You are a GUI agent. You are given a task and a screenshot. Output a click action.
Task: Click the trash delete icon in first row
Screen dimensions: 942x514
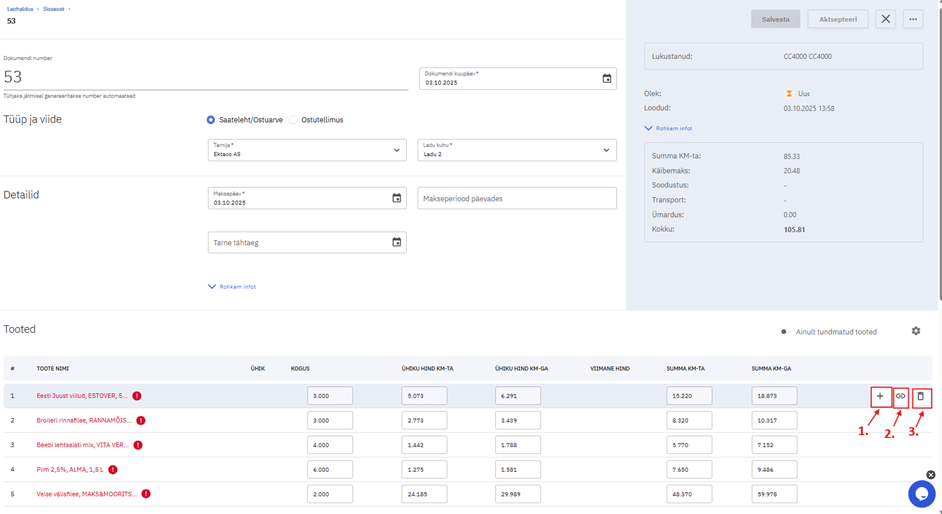921,397
